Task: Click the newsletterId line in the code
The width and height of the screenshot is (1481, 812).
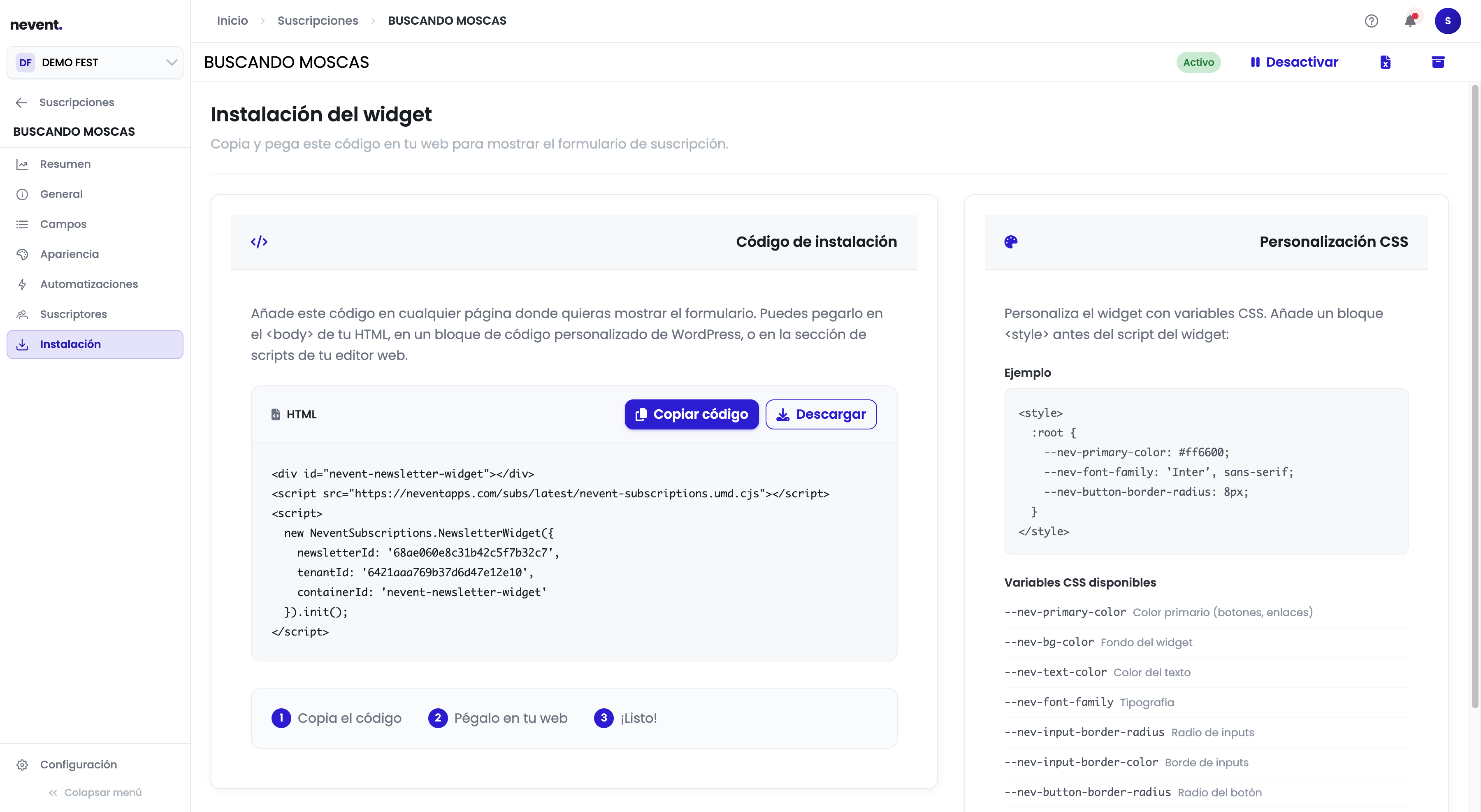Action: pyautogui.click(x=428, y=553)
